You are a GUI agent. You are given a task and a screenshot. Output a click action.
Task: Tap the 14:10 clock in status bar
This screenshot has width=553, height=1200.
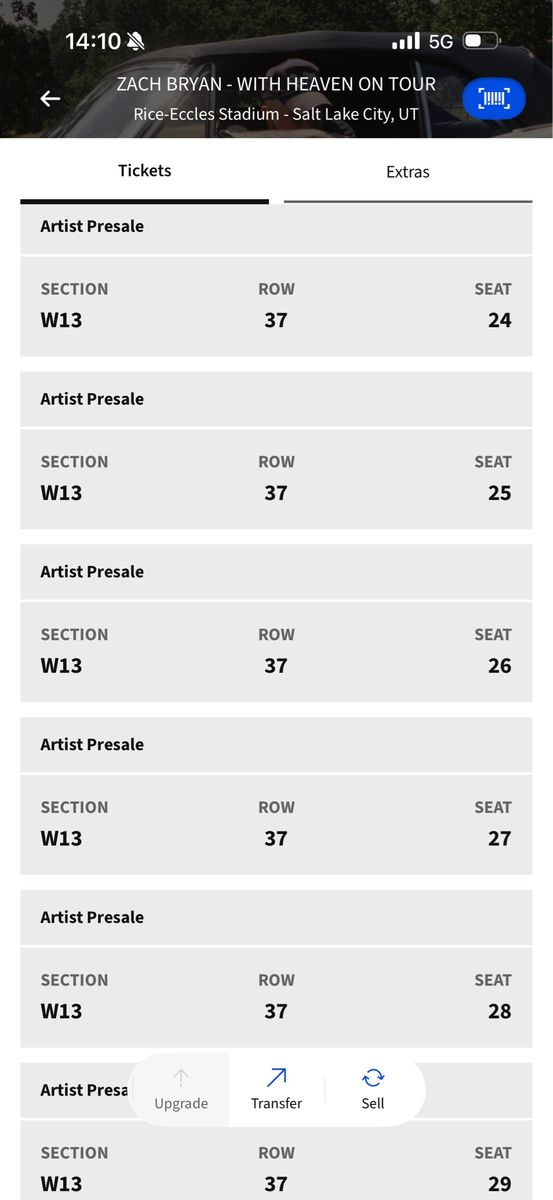click(x=93, y=41)
